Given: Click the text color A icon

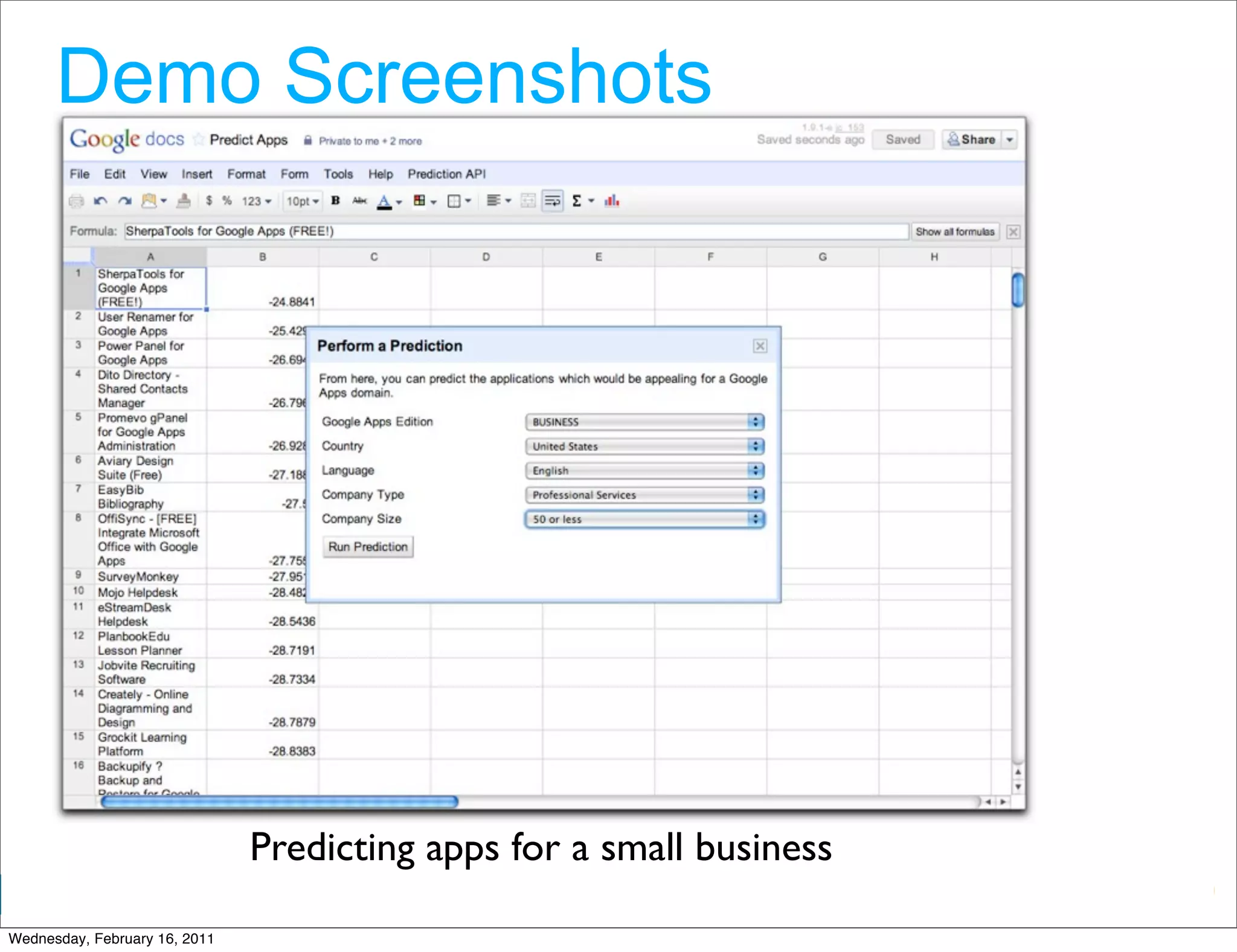Looking at the screenshot, I should 384,202.
